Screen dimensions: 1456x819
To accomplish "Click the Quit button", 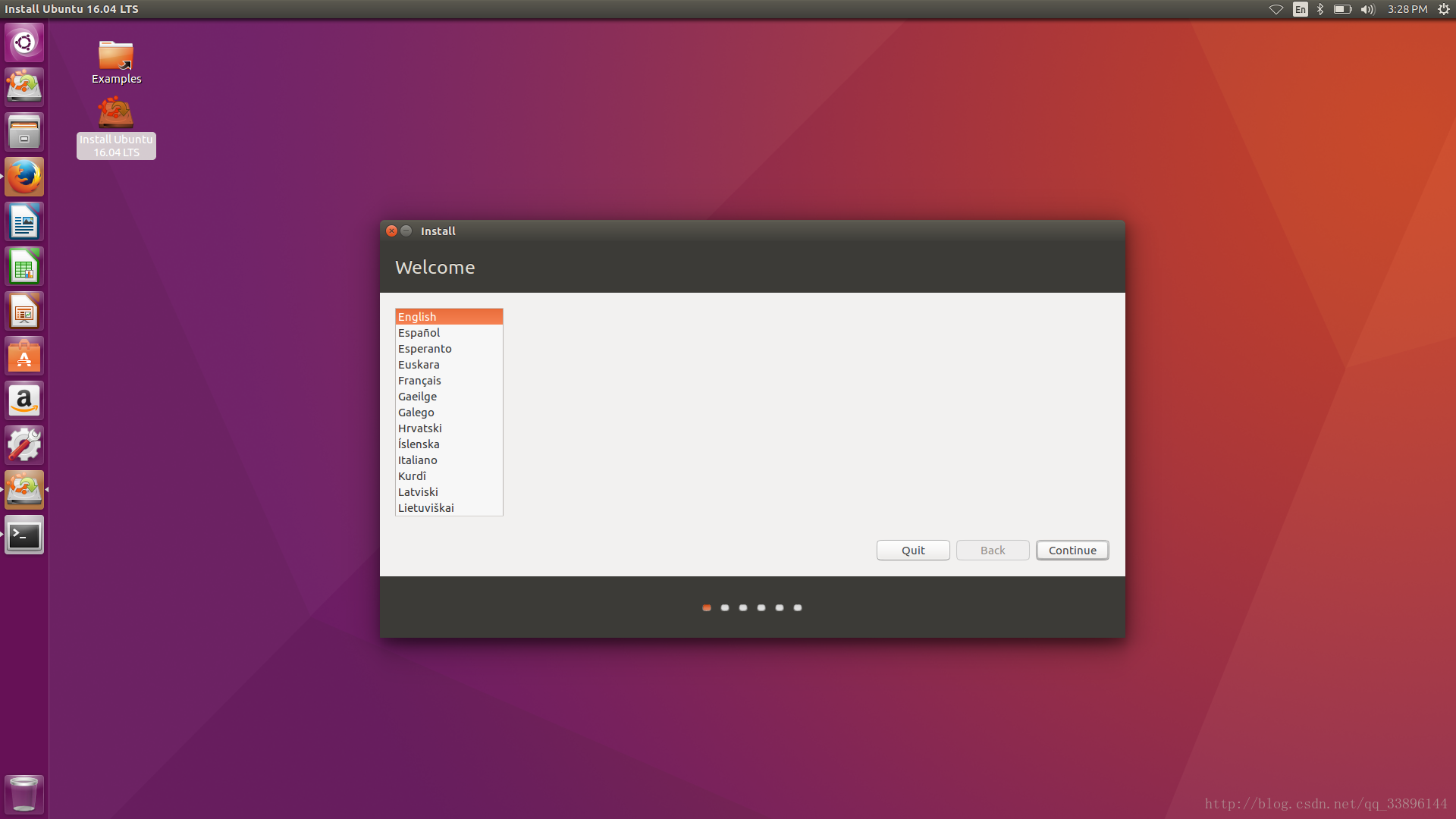I will pyautogui.click(x=913, y=551).
